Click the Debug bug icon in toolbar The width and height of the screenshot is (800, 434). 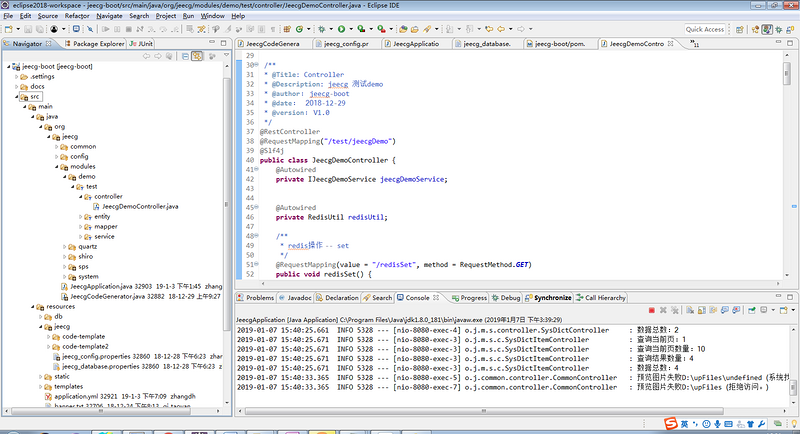coord(320,30)
